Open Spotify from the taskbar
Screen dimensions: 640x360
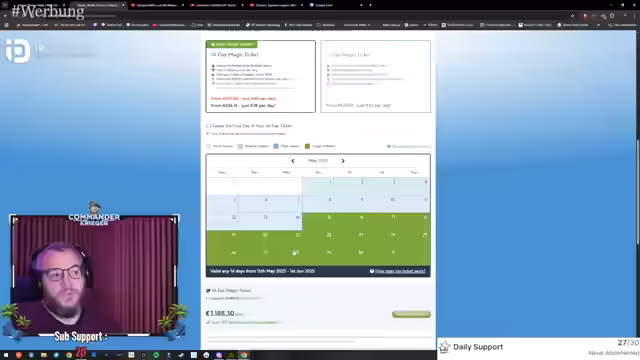point(156,355)
